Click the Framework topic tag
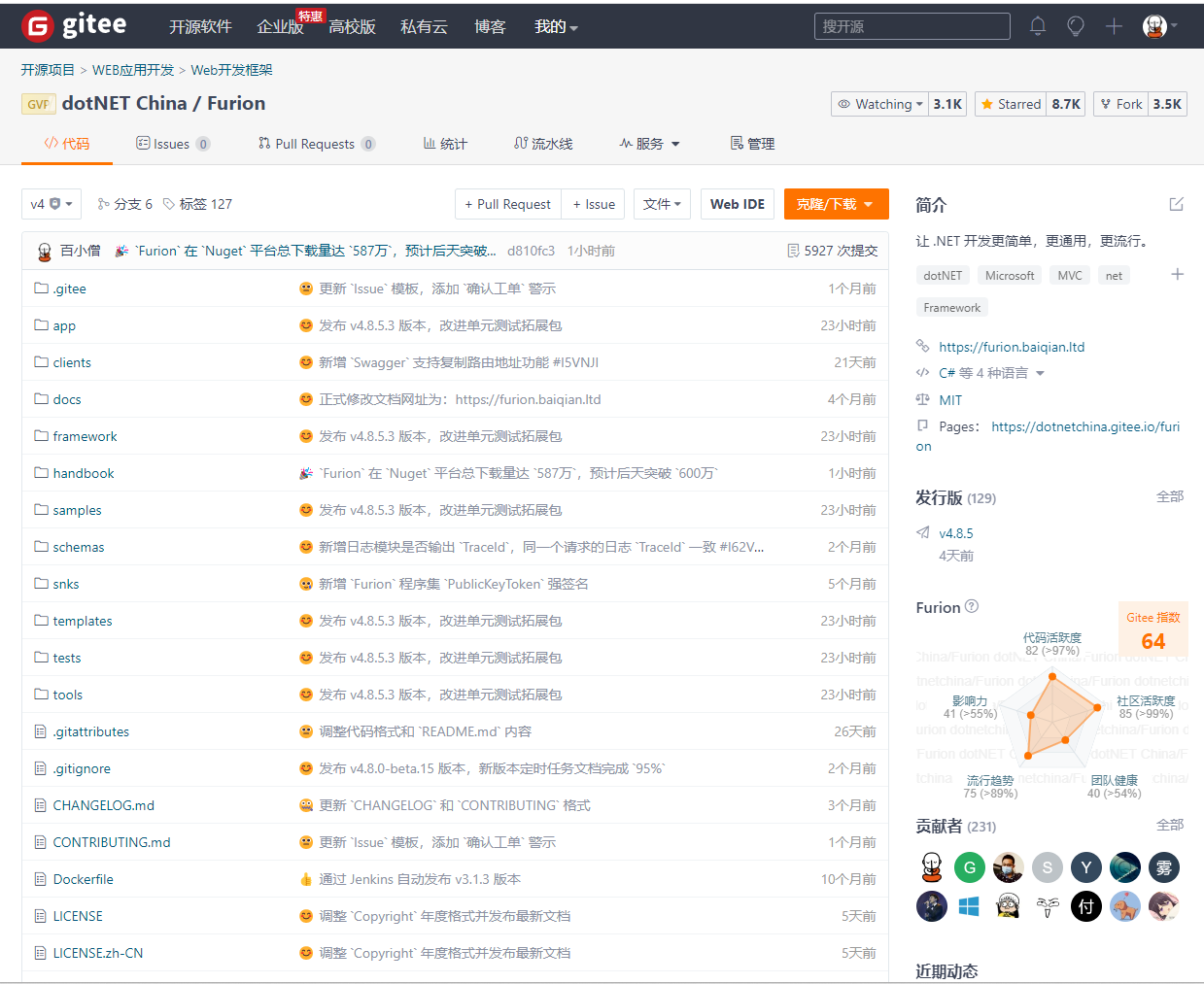 tap(952, 307)
